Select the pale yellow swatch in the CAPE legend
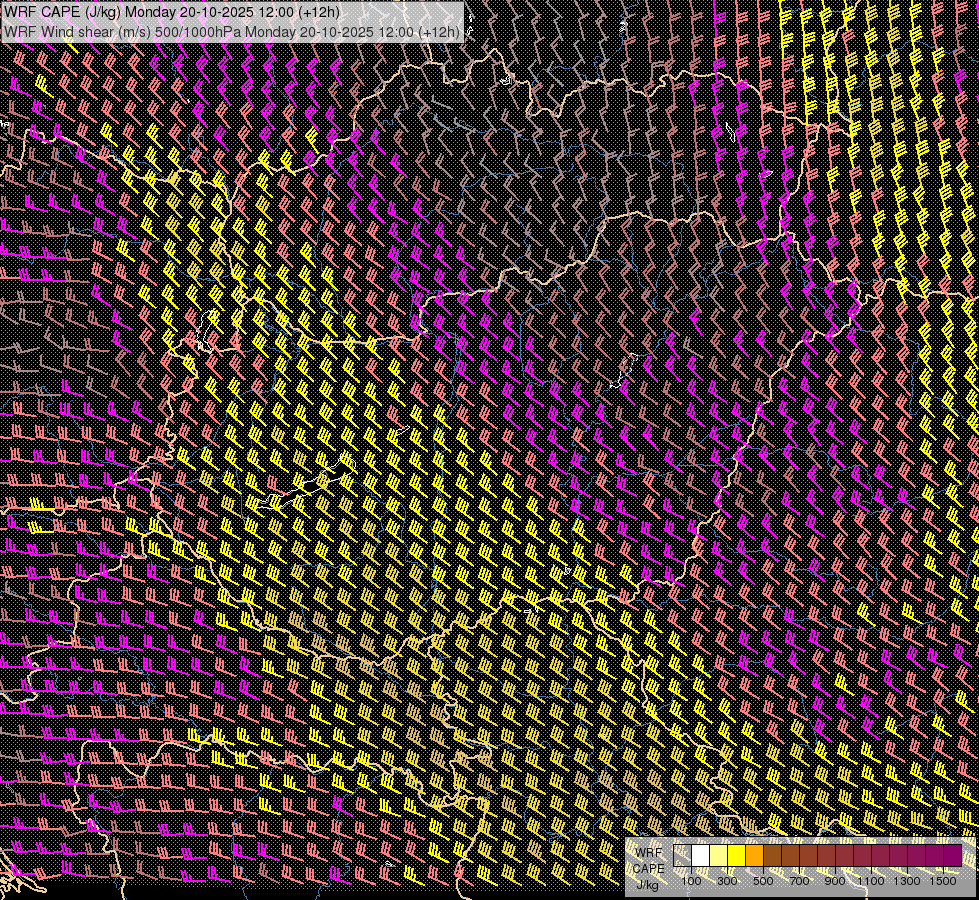This screenshot has width=979, height=900. coord(719,856)
